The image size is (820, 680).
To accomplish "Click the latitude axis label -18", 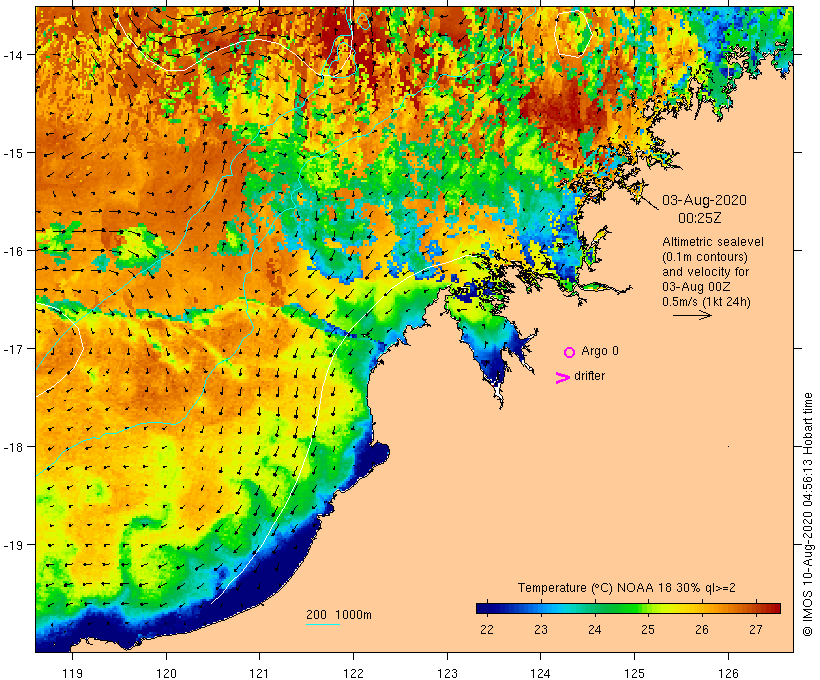I will pyautogui.click(x=12, y=447).
